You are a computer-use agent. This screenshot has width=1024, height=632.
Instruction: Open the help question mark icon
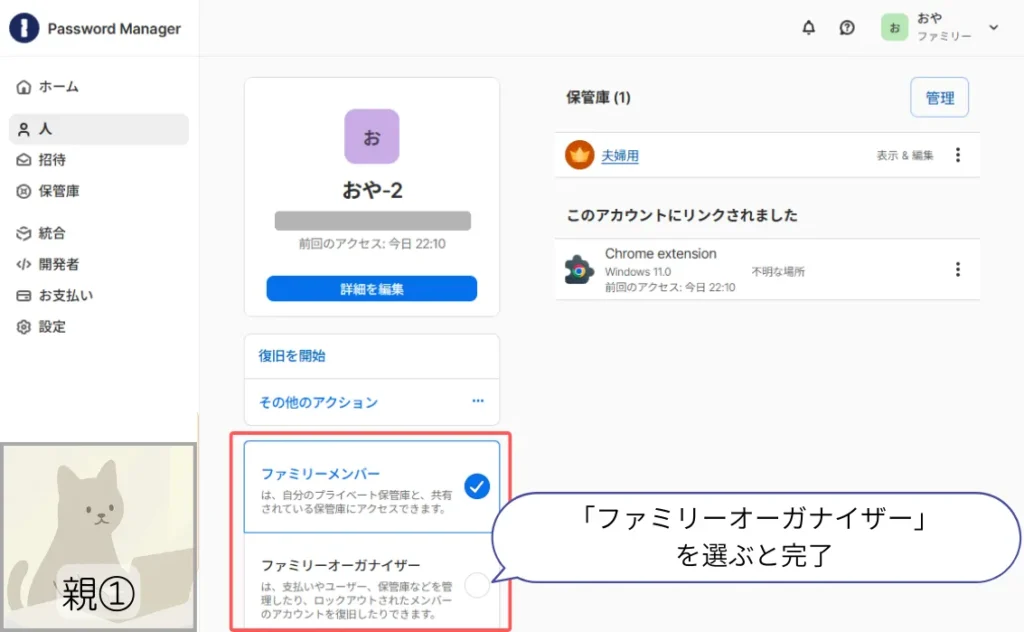tap(846, 28)
